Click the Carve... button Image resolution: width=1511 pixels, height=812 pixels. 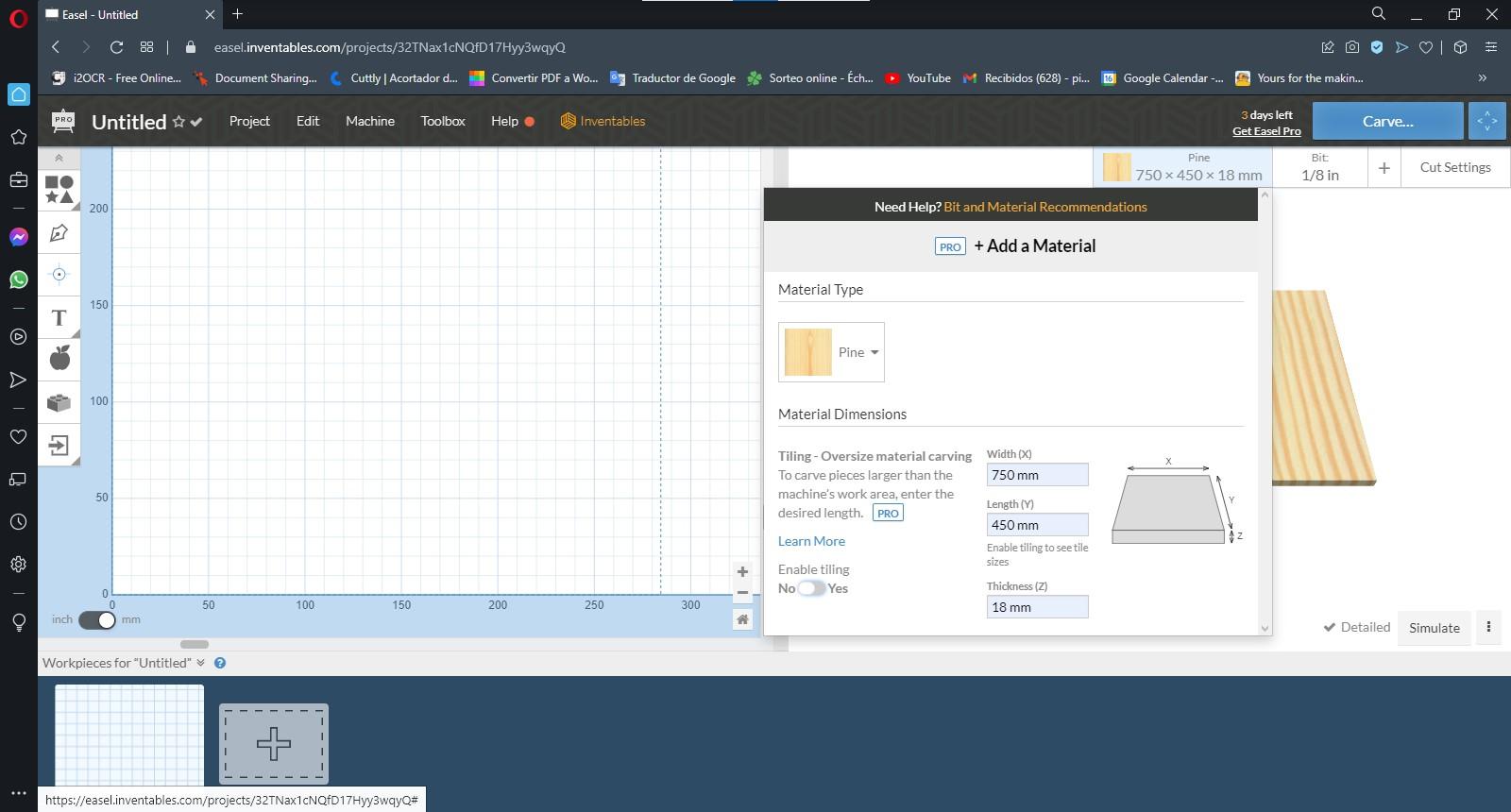[1387, 121]
